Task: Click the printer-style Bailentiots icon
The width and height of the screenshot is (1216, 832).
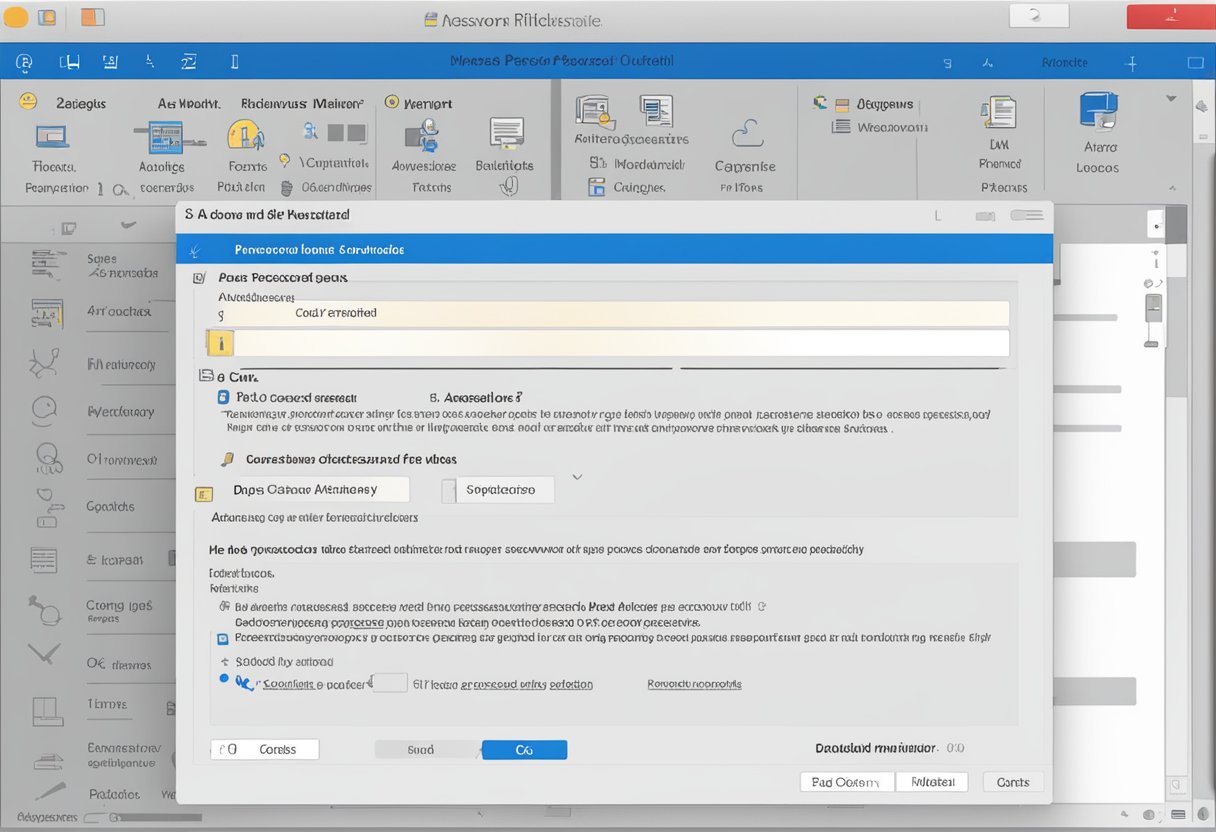Action: pyautogui.click(x=507, y=134)
